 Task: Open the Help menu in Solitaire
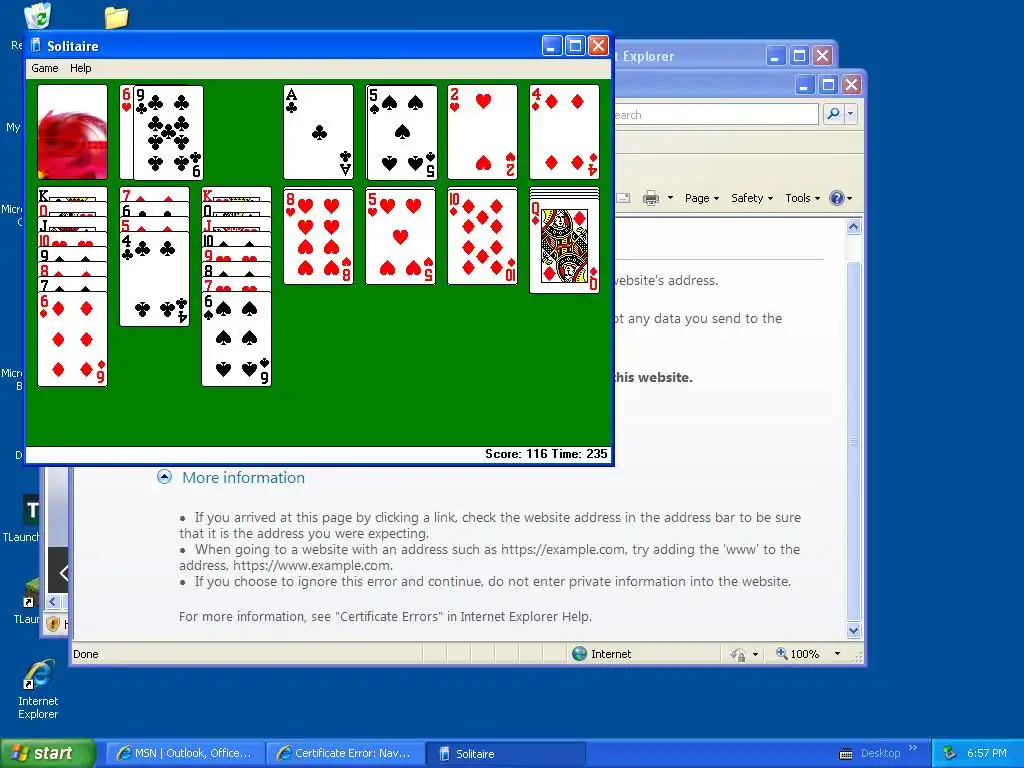pos(80,68)
